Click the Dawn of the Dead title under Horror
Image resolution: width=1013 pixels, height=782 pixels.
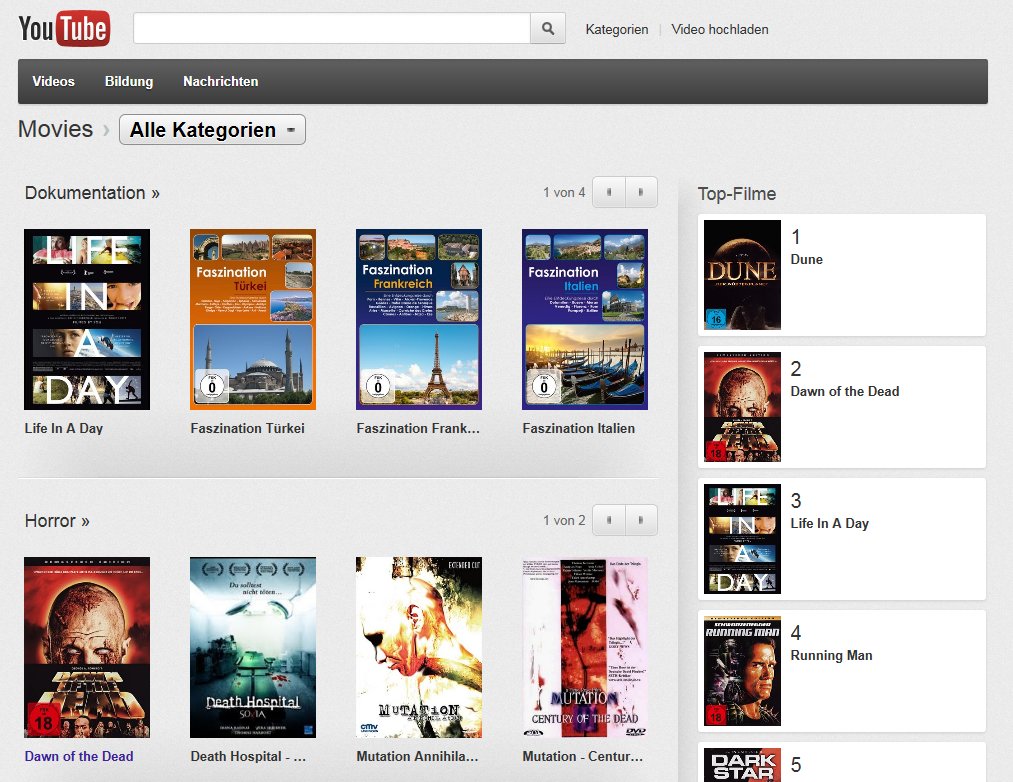point(79,756)
